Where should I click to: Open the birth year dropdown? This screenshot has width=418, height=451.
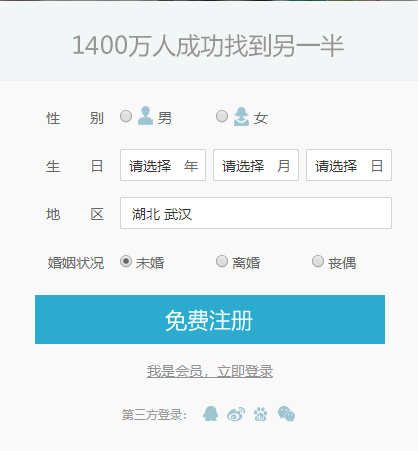[163, 165]
